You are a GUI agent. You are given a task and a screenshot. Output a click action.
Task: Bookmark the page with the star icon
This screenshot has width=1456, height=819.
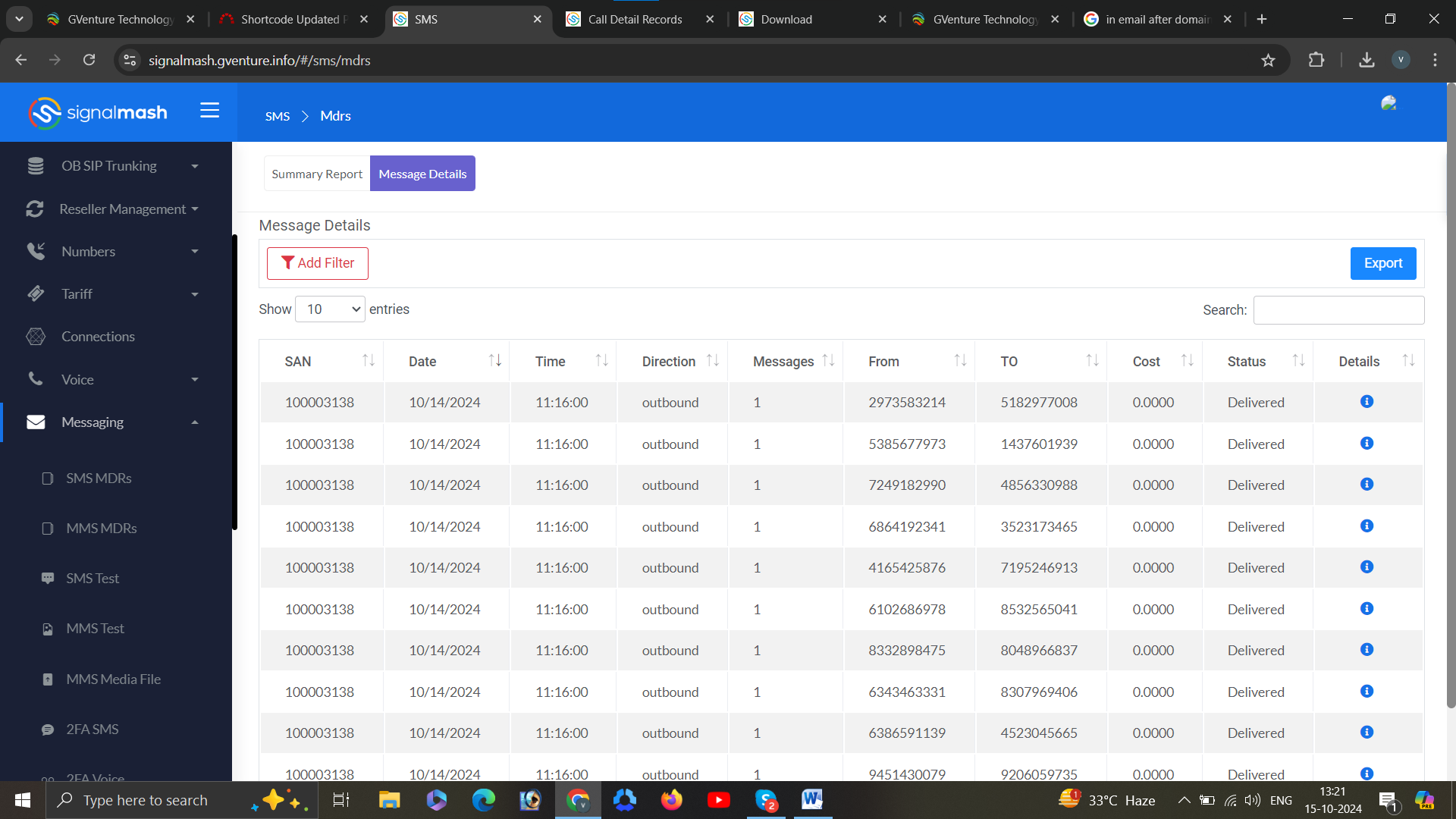click(1268, 61)
